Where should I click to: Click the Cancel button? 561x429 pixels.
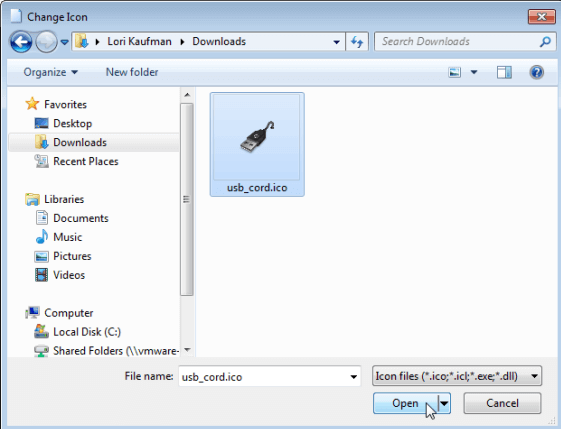coord(502,403)
